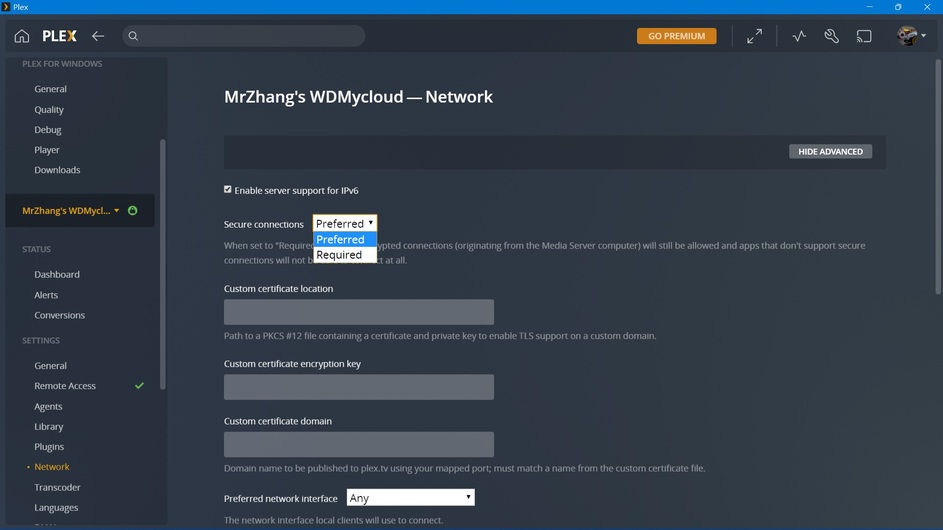Click the search magnifier icon
The height and width of the screenshot is (530, 943).
pyautogui.click(x=134, y=36)
